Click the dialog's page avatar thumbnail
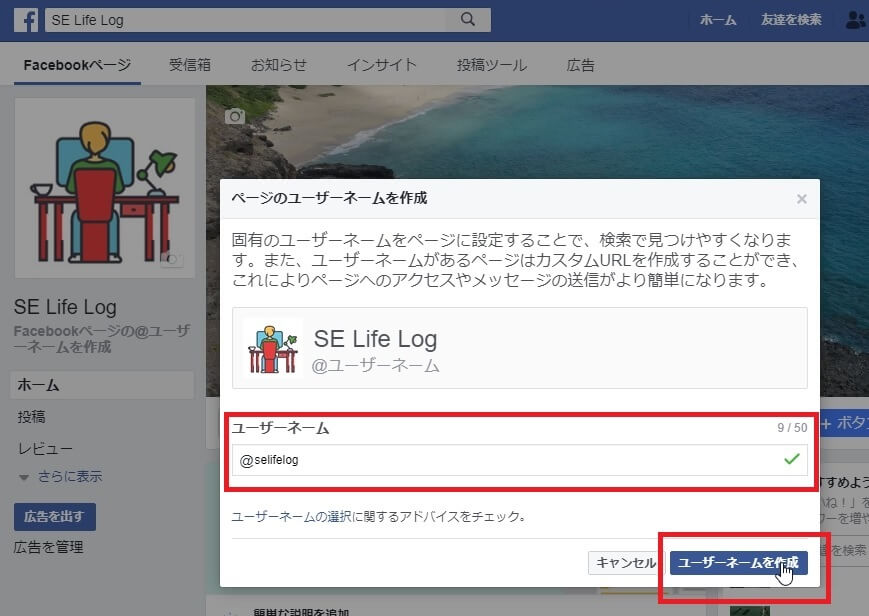The width and height of the screenshot is (869, 616). click(x=272, y=347)
